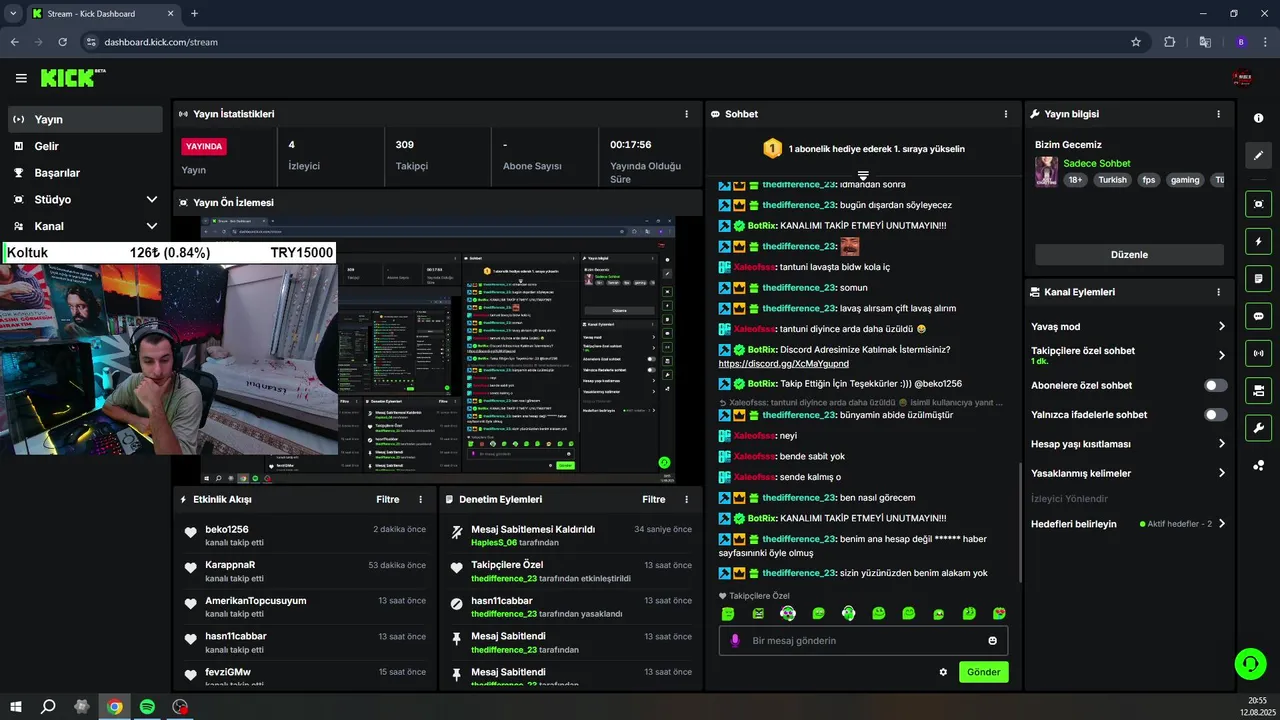Open the hamburger menu beside KICK logo
The height and width of the screenshot is (720, 1280).
(21, 78)
